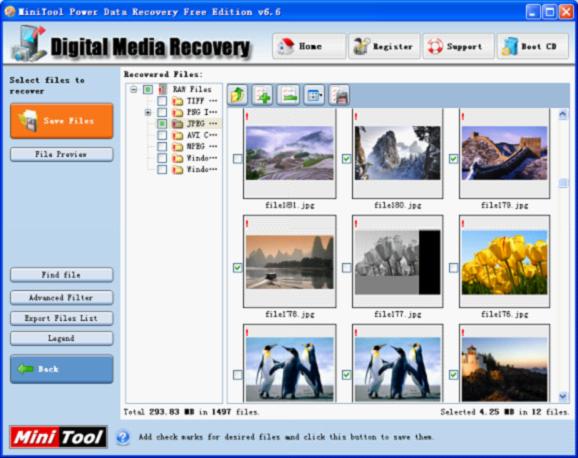The height and width of the screenshot is (458, 578).
Task: Tick the checkbox beside file181.jpg
Action: [238, 159]
